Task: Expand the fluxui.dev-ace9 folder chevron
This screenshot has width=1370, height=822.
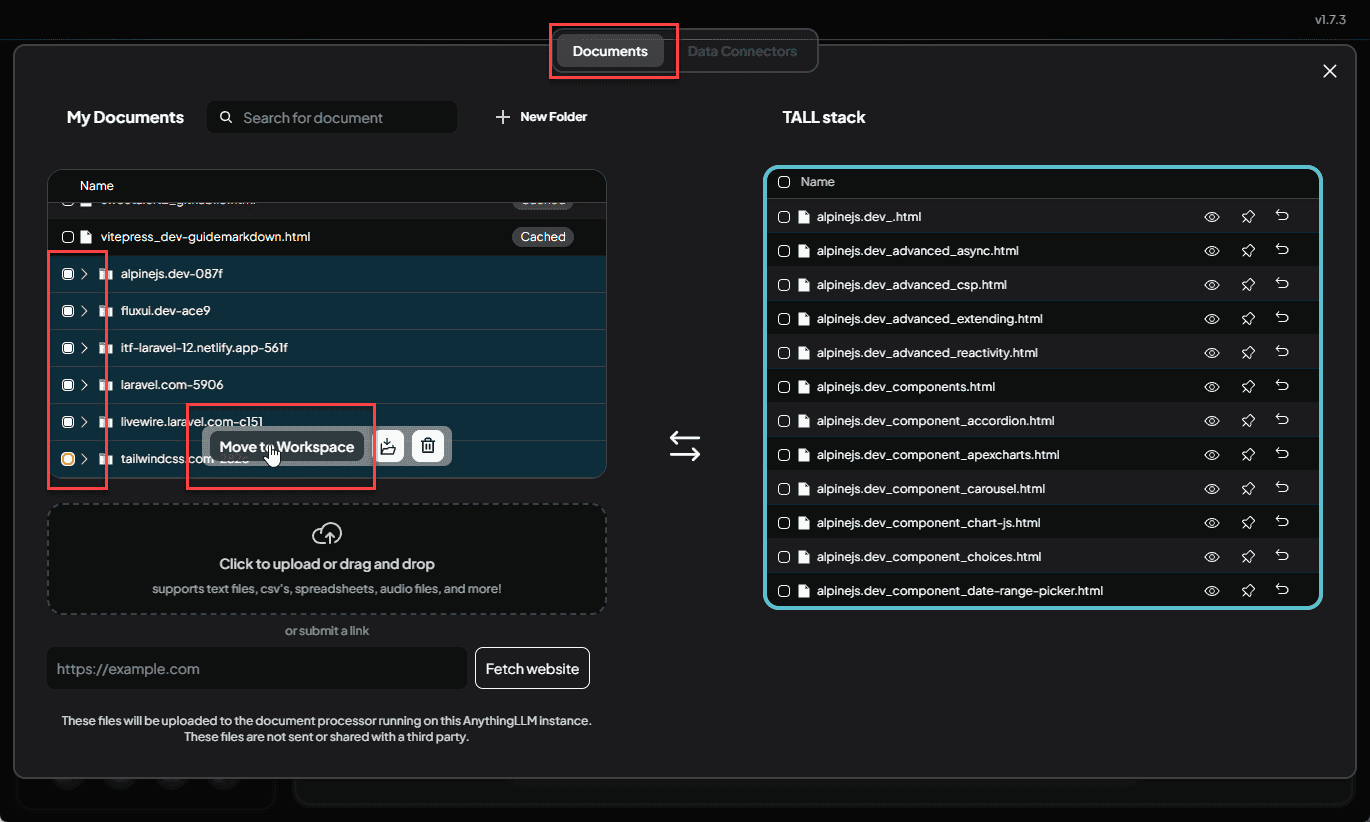Action: click(85, 311)
